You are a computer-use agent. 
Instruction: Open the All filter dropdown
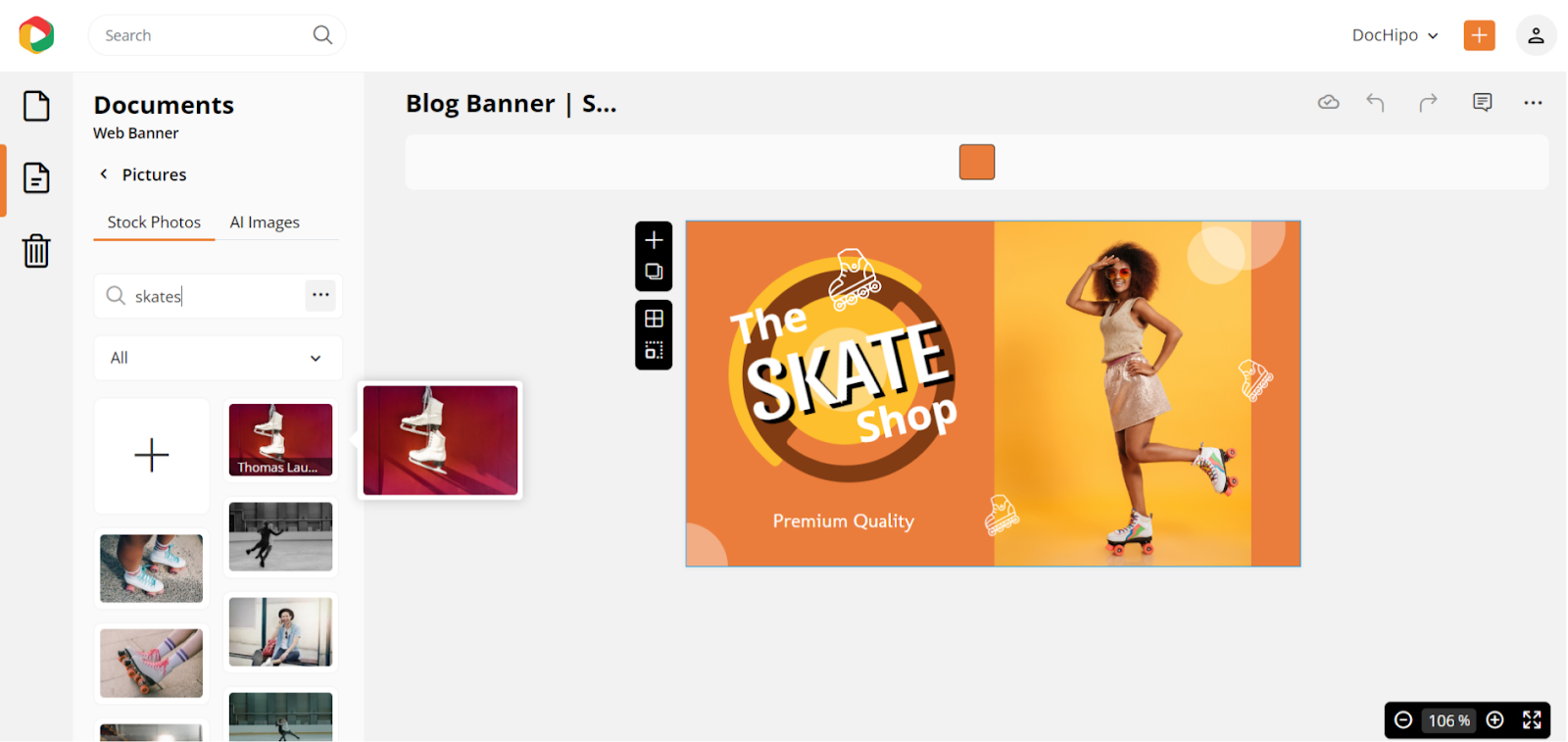(219, 358)
